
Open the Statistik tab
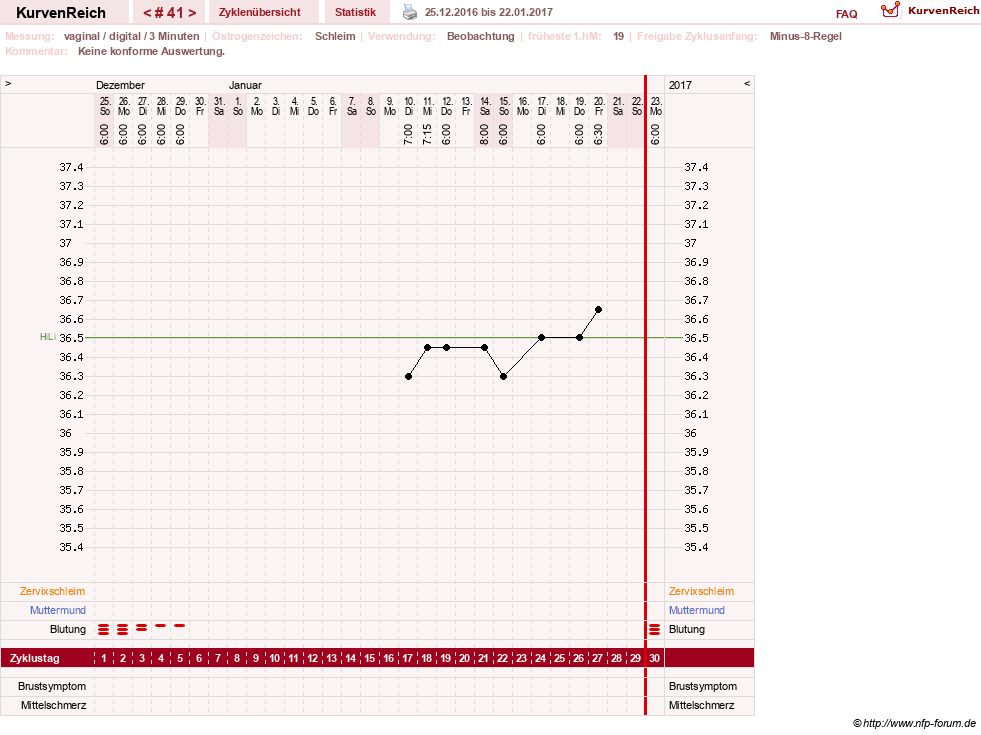point(355,13)
